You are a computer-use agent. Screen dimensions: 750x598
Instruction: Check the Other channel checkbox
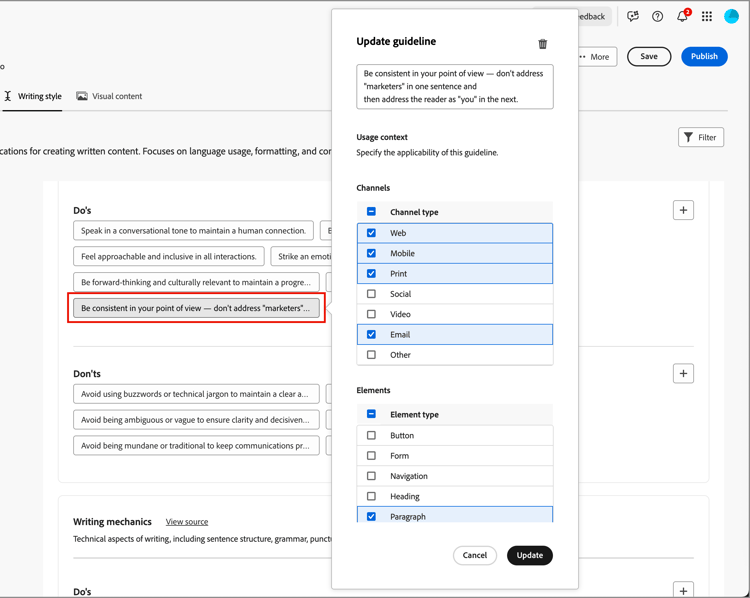(x=371, y=354)
